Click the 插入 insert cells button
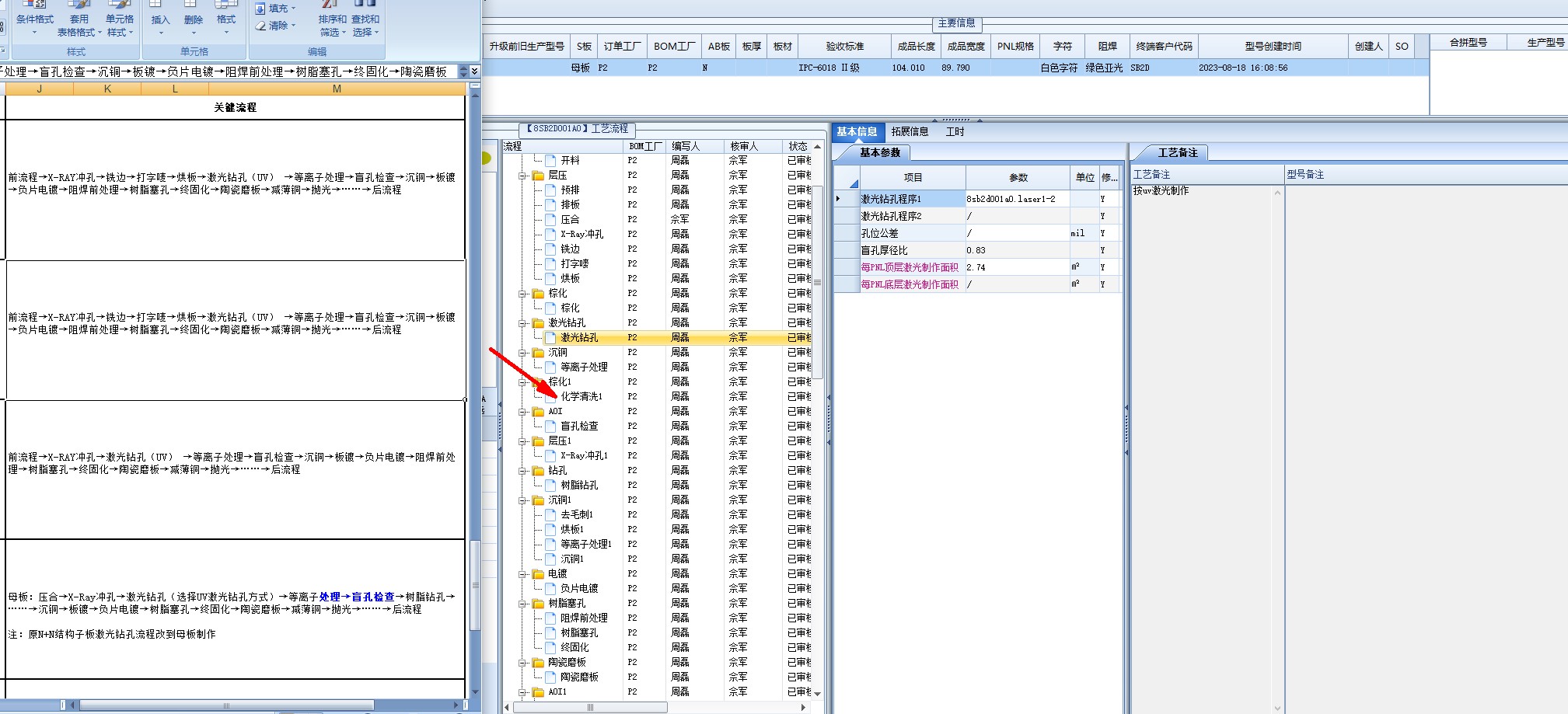The width and height of the screenshot is (1568, 714). tap(160, 19)
